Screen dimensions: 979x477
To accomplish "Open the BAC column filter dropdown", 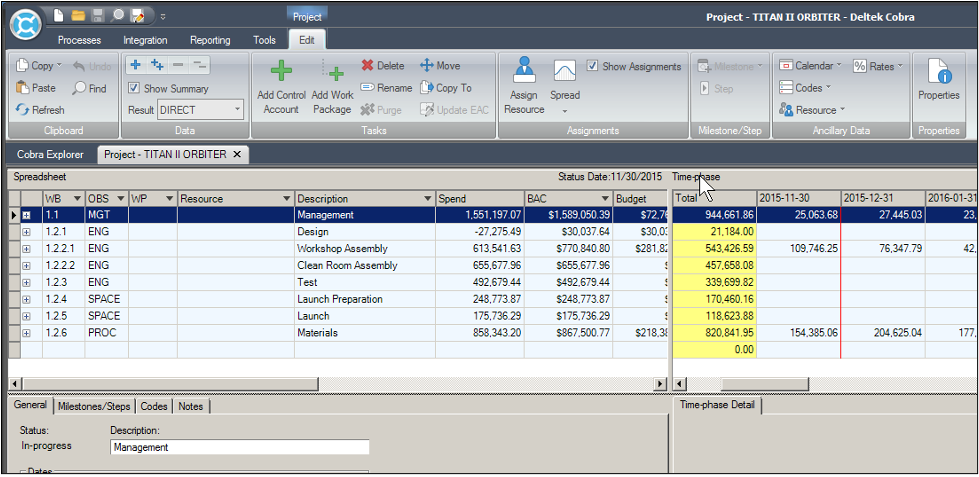I will point(605,199).
